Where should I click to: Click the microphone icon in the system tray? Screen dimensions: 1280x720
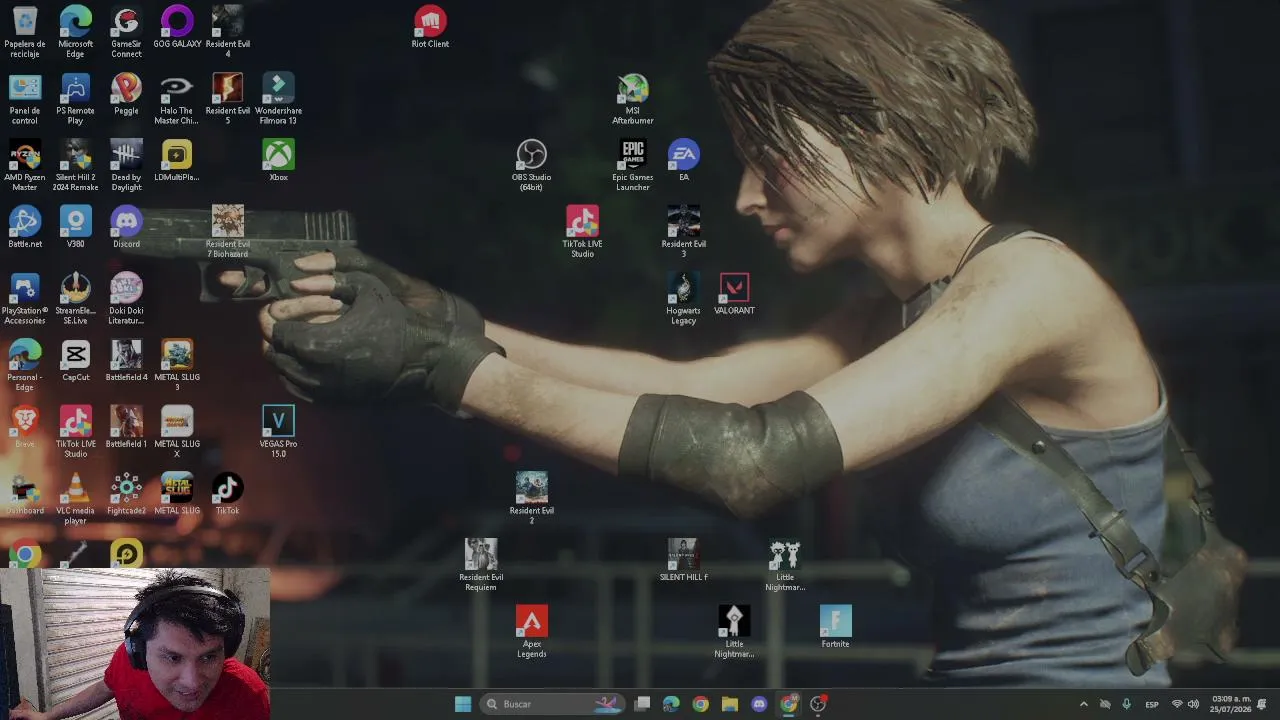point(1126,704)
